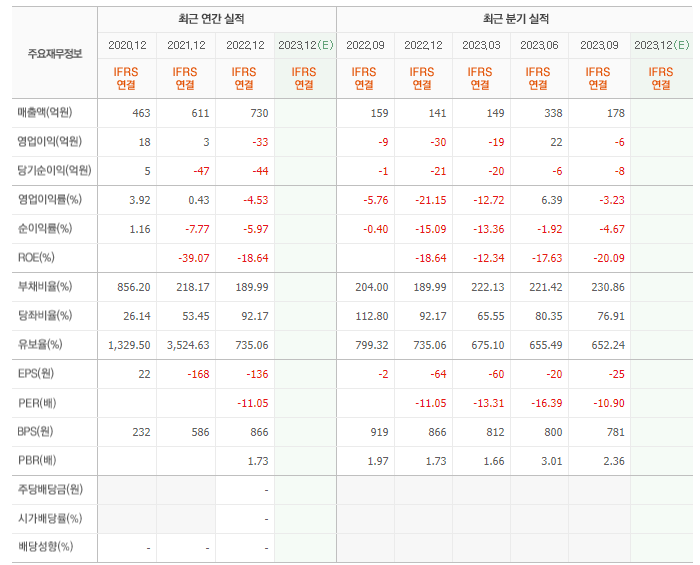Viewport: 700px width, 565px height.
Task: Click the 영업이익률 value -21.15
Action: tap(430, 200)
